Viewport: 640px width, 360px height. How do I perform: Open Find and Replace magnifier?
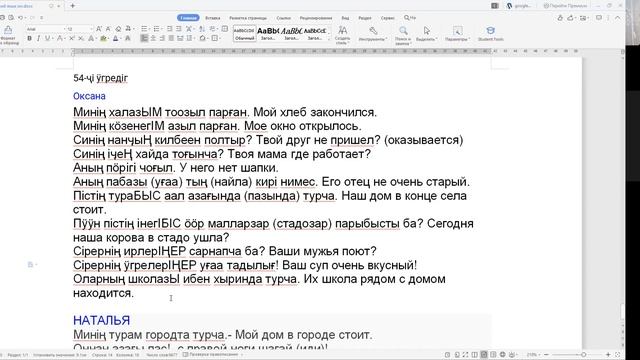pos(403,35)
